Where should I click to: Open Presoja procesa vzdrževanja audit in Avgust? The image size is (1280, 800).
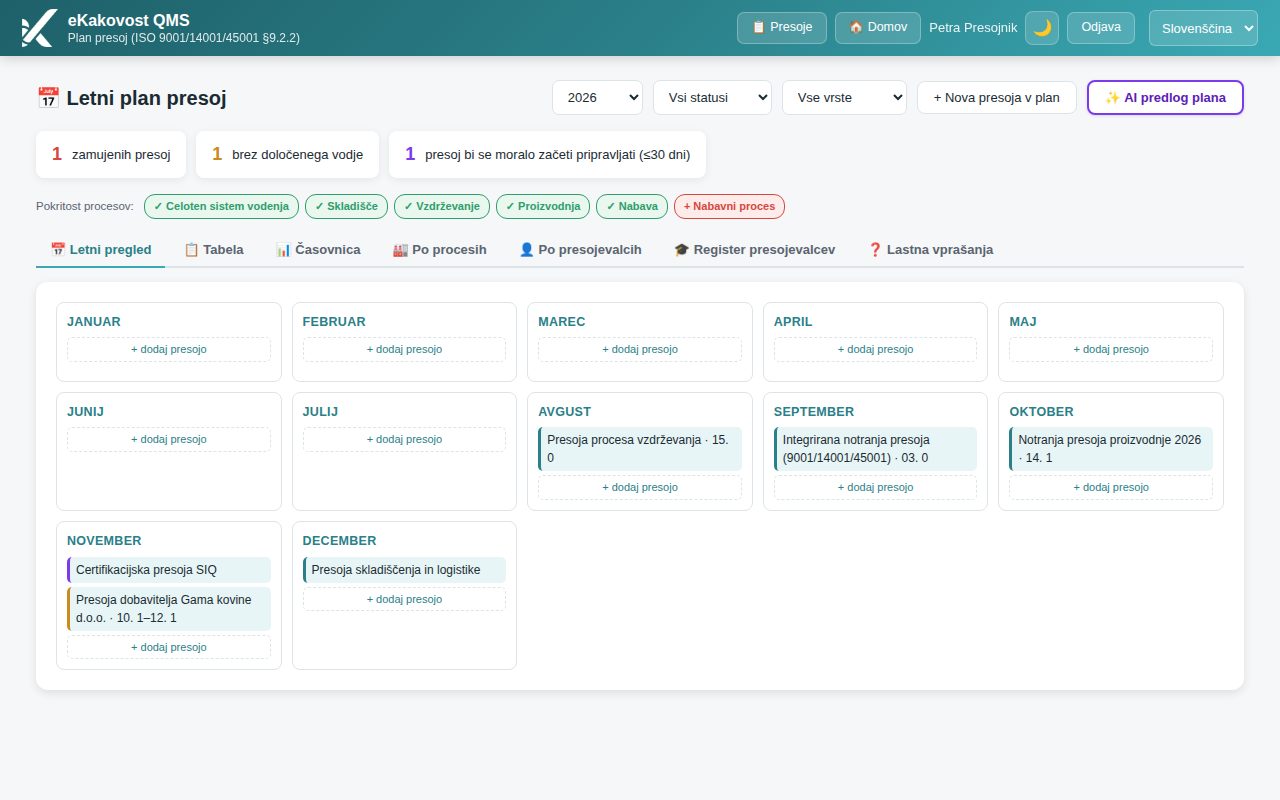coord(640,449)
